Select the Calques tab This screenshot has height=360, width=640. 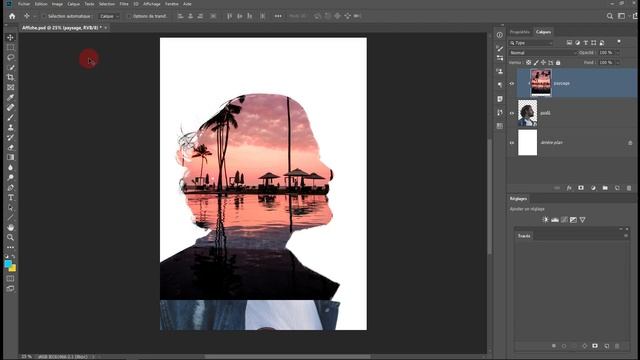(x=544, y=32)
